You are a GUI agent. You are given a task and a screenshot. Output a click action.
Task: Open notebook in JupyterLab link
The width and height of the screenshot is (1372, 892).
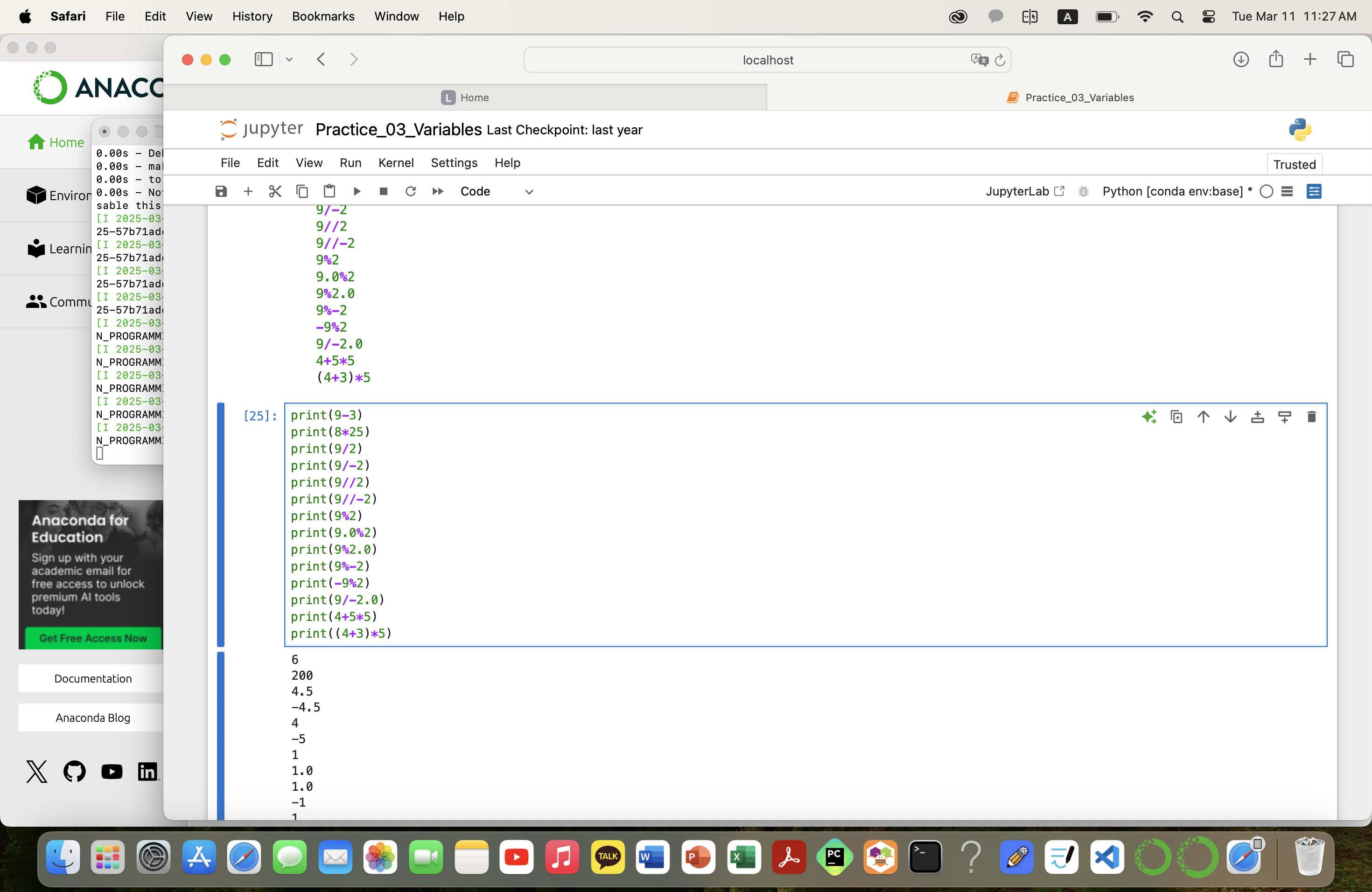pos(1024,191)
